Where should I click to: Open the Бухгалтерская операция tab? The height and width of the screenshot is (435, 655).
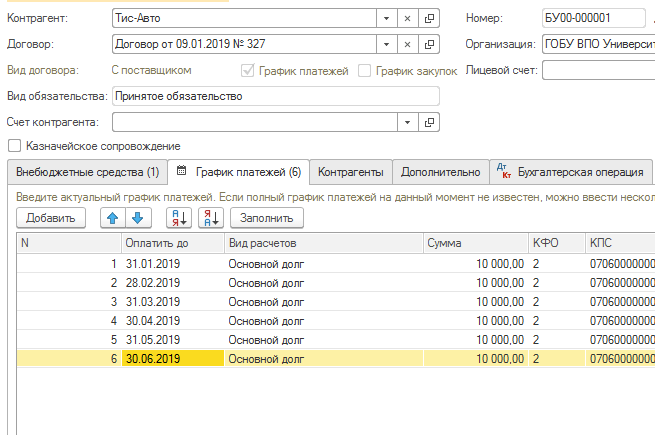[572, 171]
